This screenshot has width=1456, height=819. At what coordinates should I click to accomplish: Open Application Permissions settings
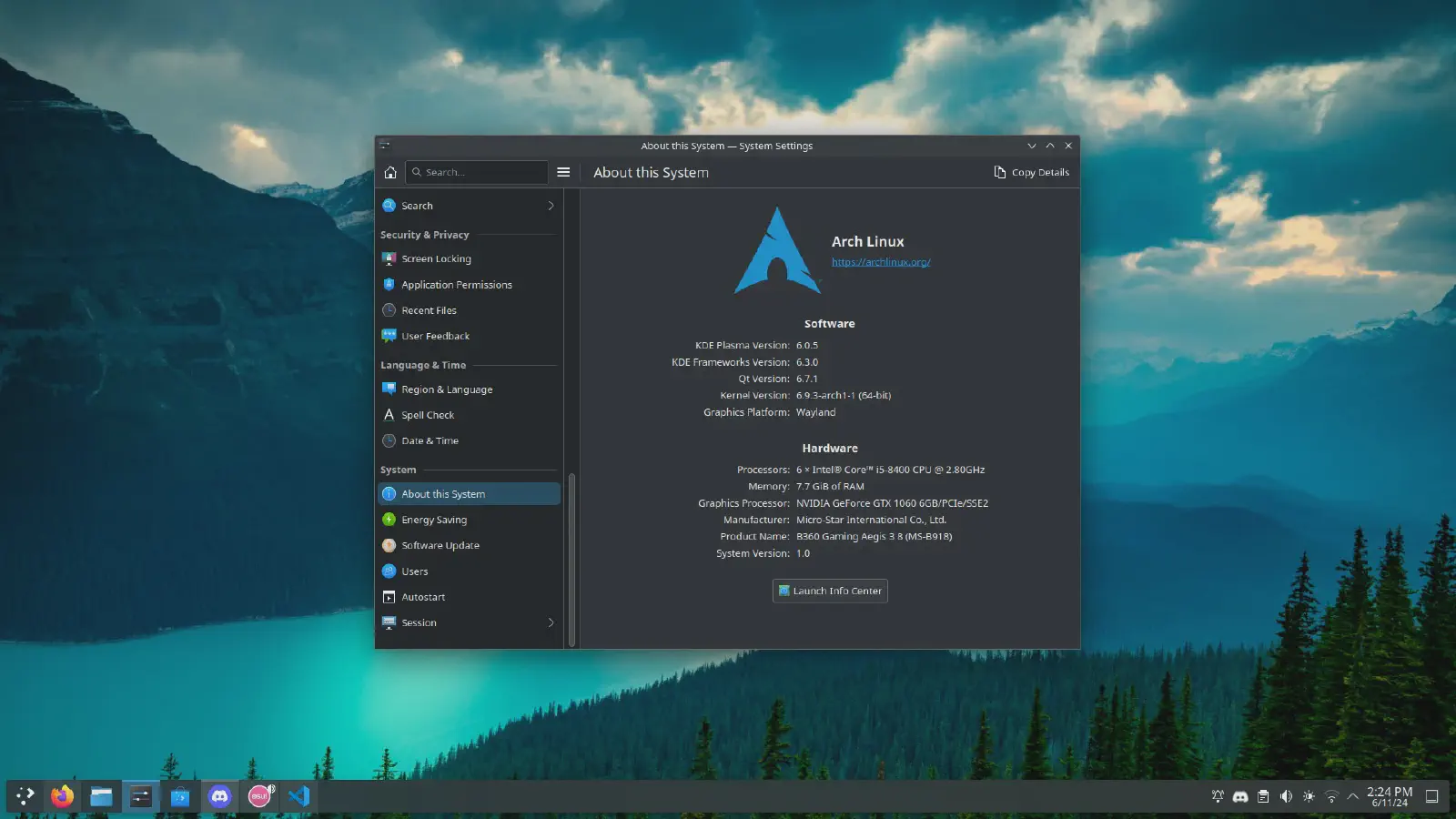point(469,285)
